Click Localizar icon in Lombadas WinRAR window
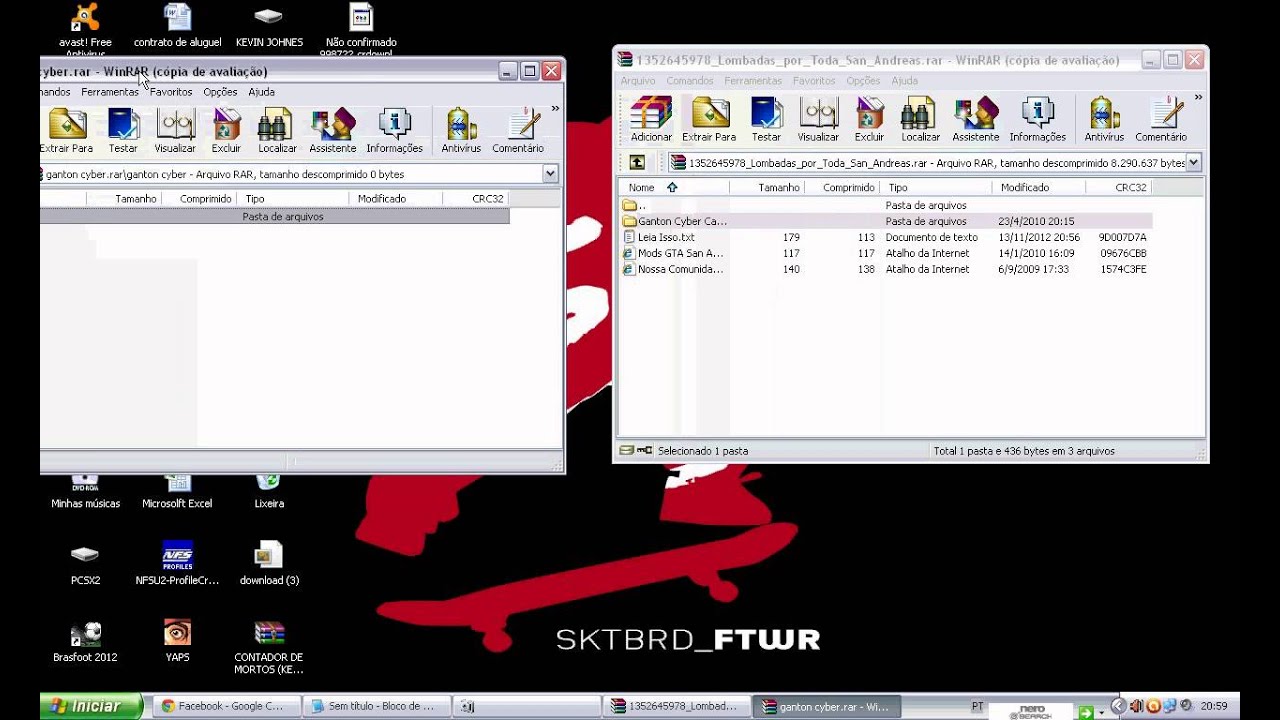1280x720 pixels. (x=920, y=119)
